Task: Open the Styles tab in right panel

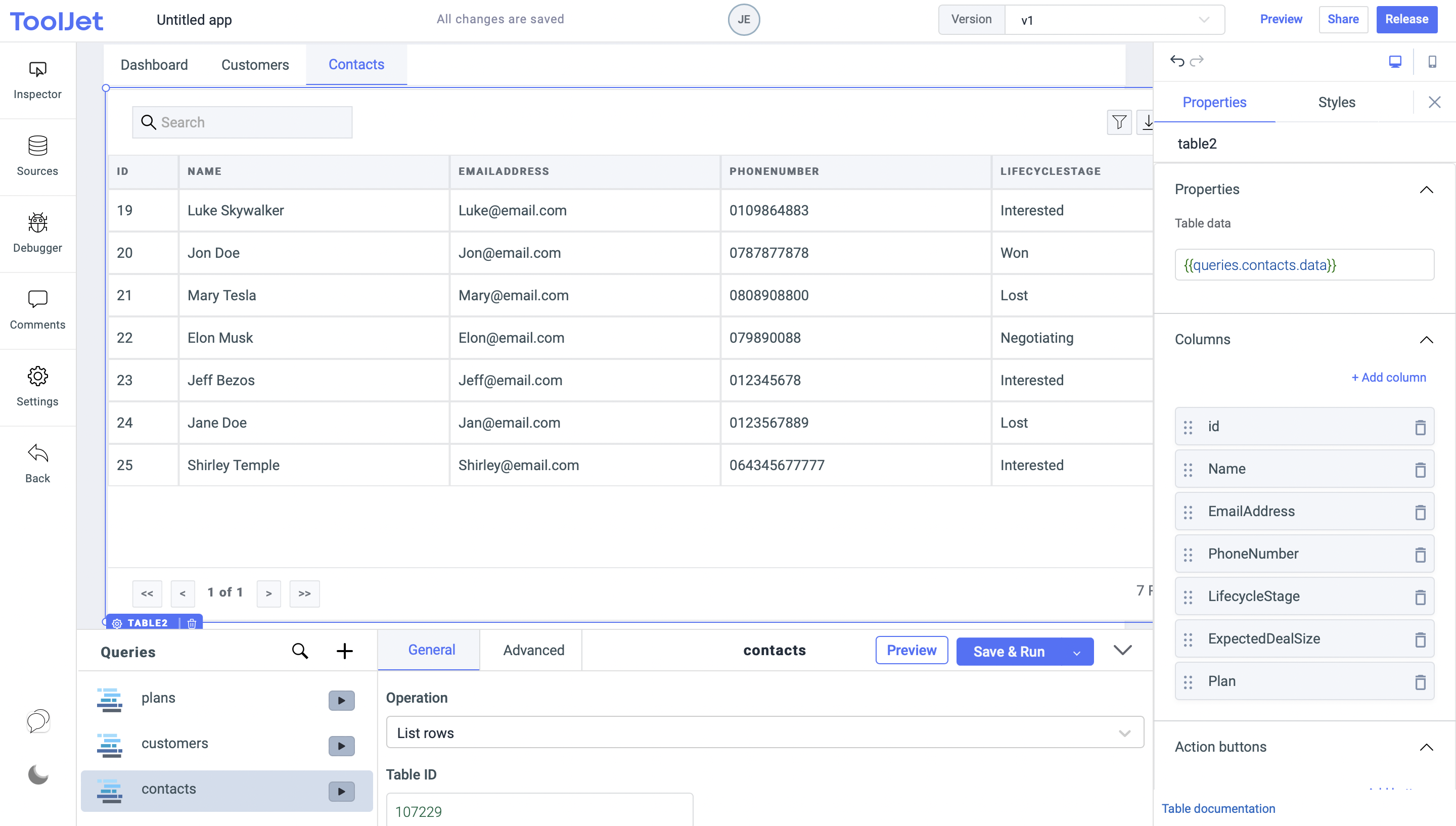Action: click(x=1336, y=102)
